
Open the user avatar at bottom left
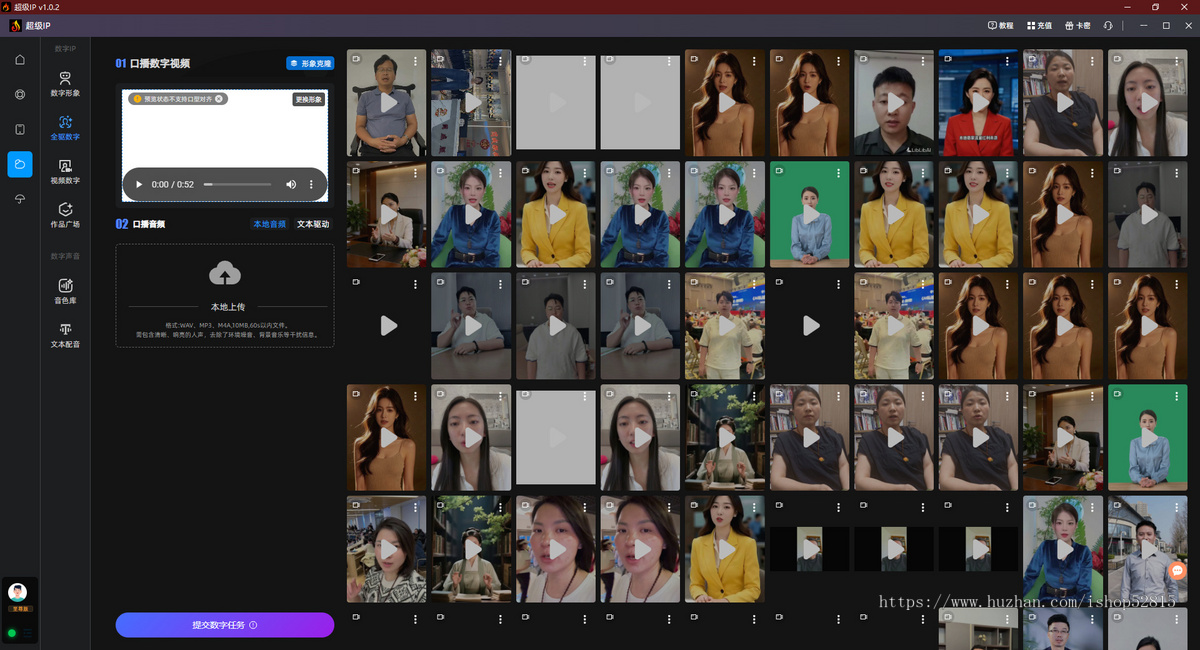point(17,592)
